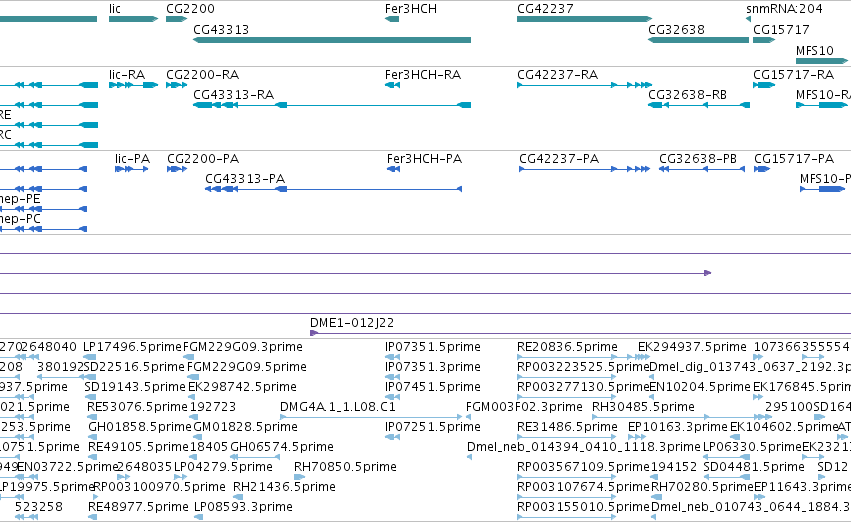The height and width of the screenshot is (522, 851).
Task: Click the RE31486.5prime EST label
Action: point(567,426)
